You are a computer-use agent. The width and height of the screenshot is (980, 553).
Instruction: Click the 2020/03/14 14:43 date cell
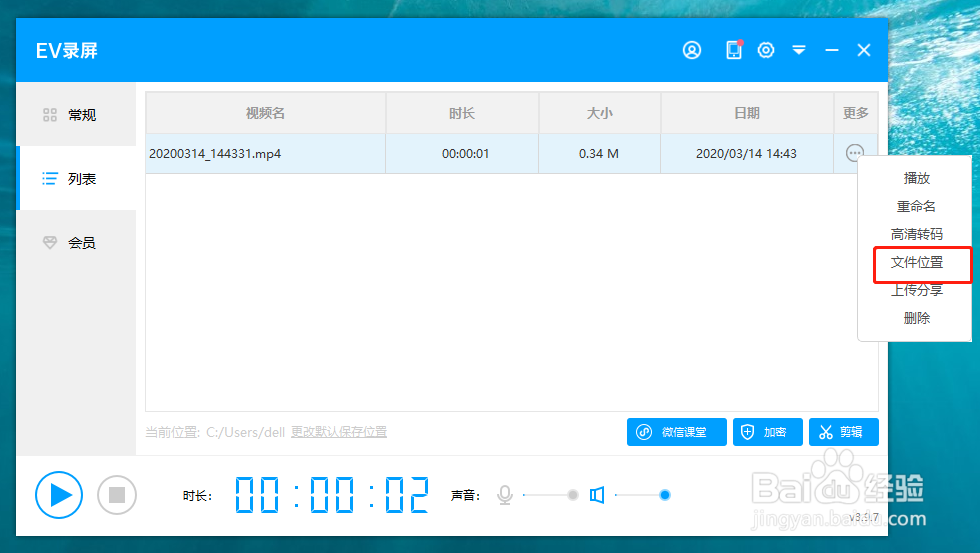[x=746, y=154]
